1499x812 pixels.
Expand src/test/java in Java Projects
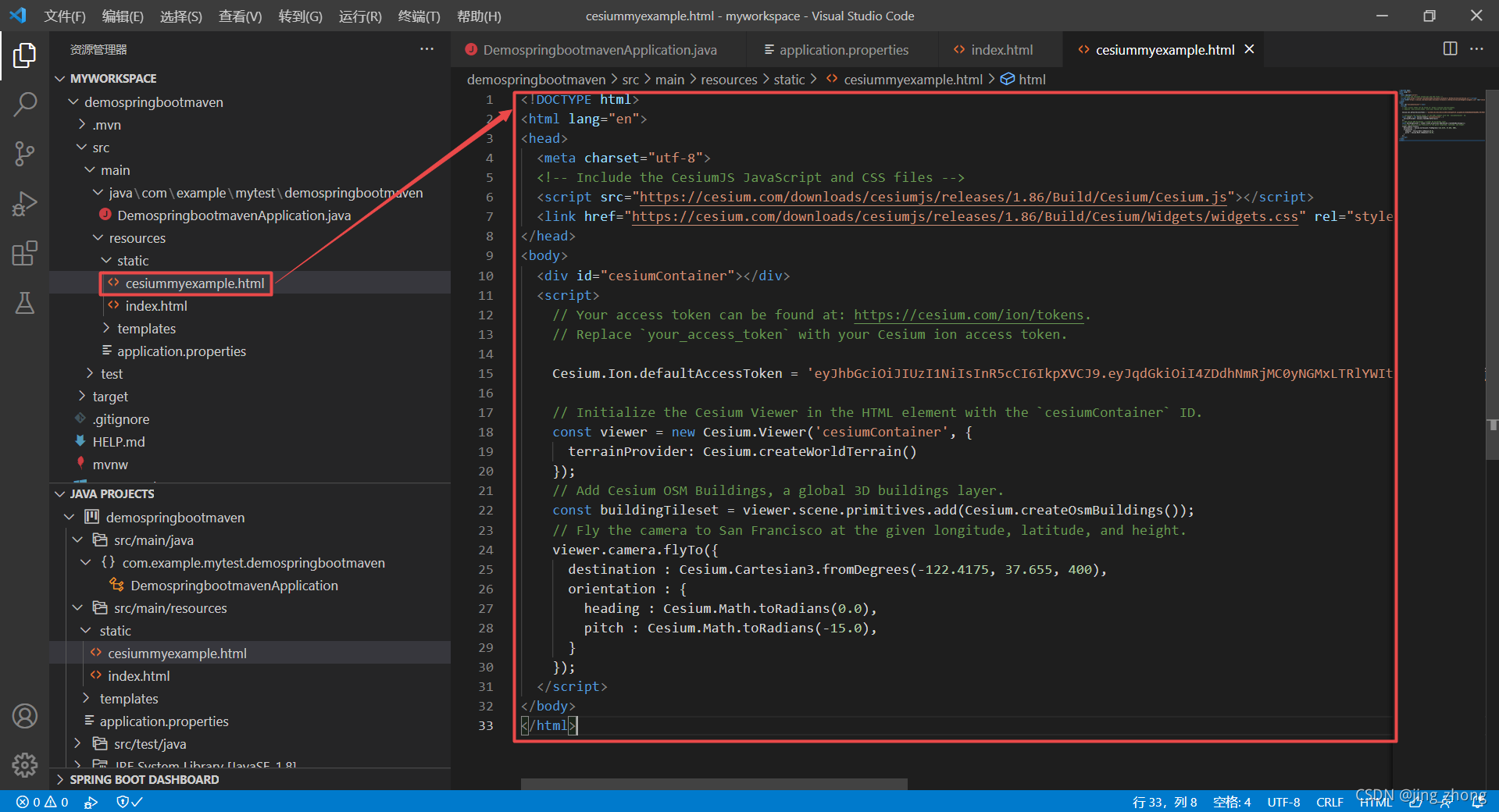tap(150, 744)
